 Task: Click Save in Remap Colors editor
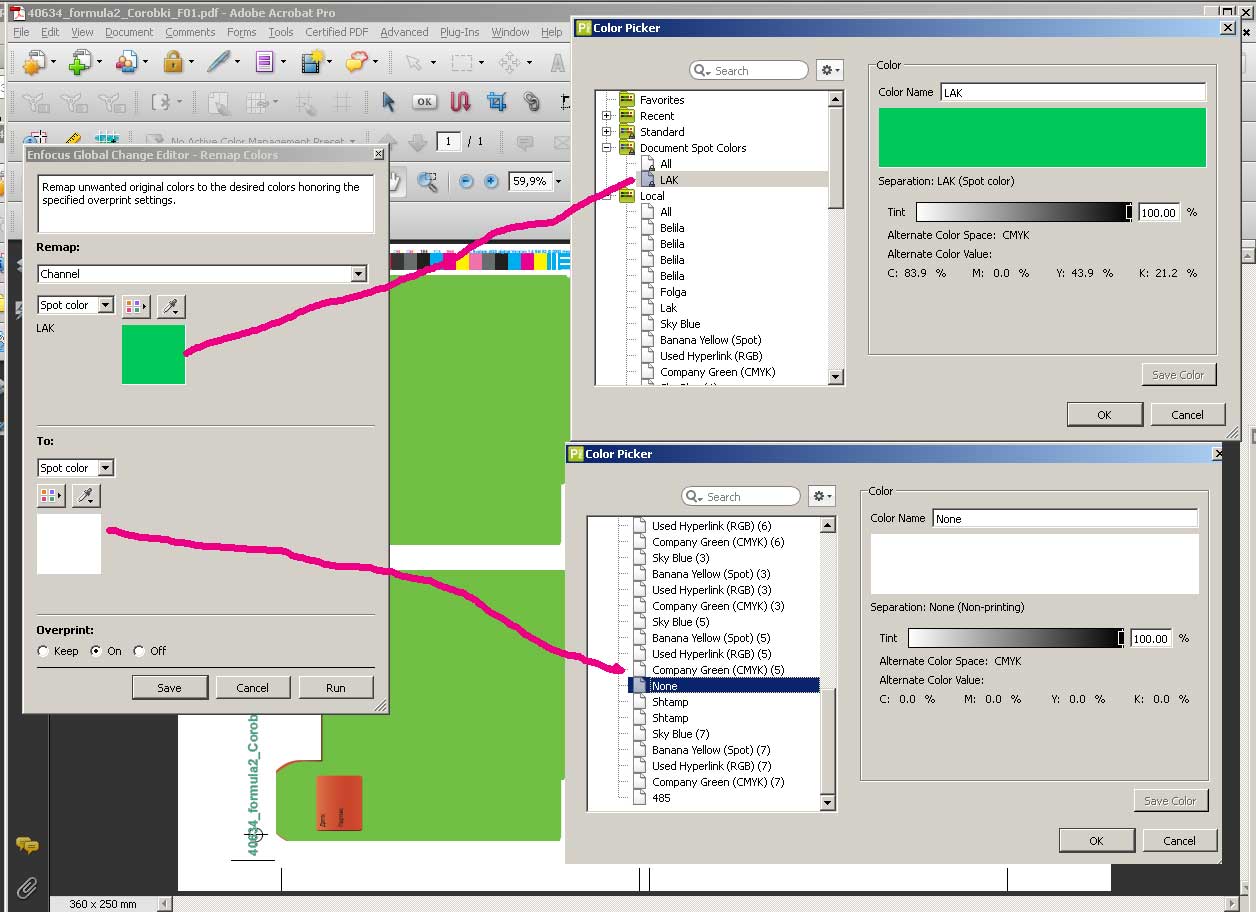coord(170,687)
